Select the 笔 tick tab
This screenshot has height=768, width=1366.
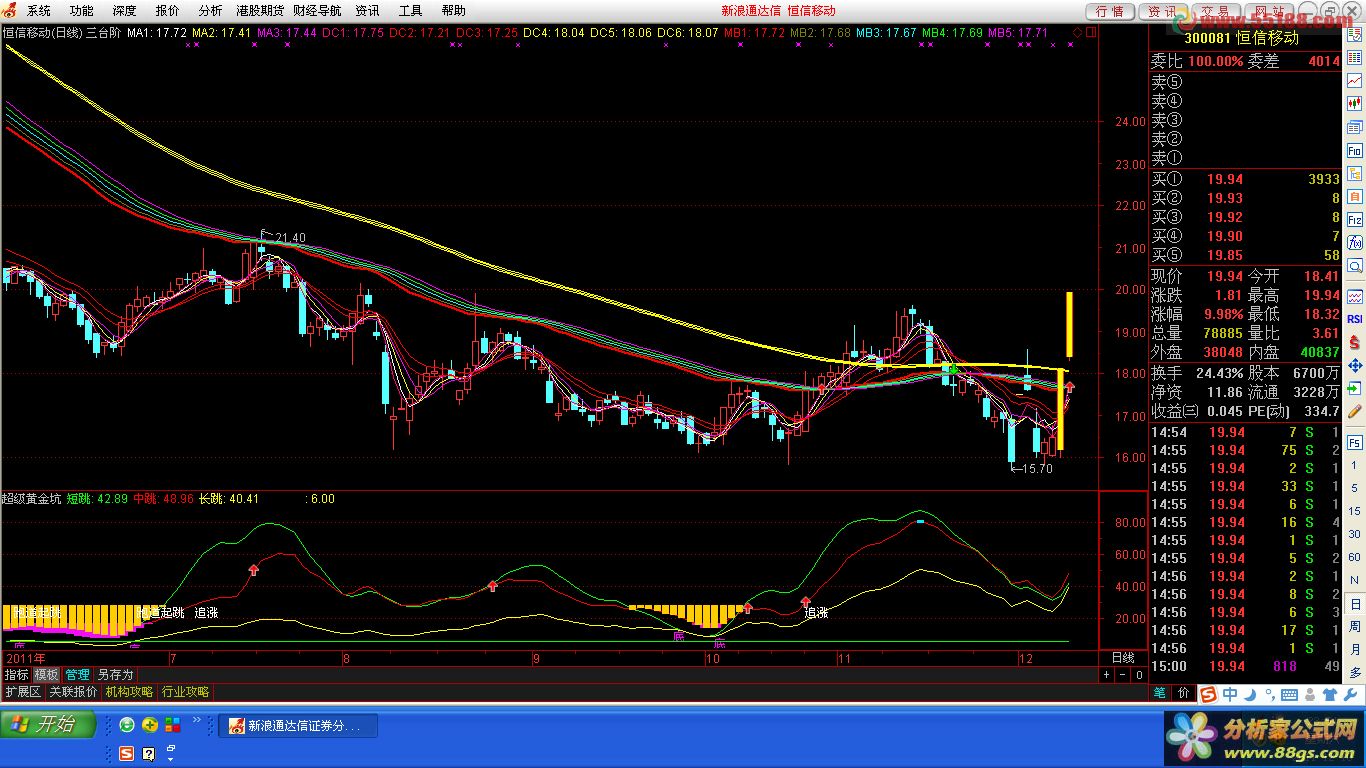pos(1160,692)
